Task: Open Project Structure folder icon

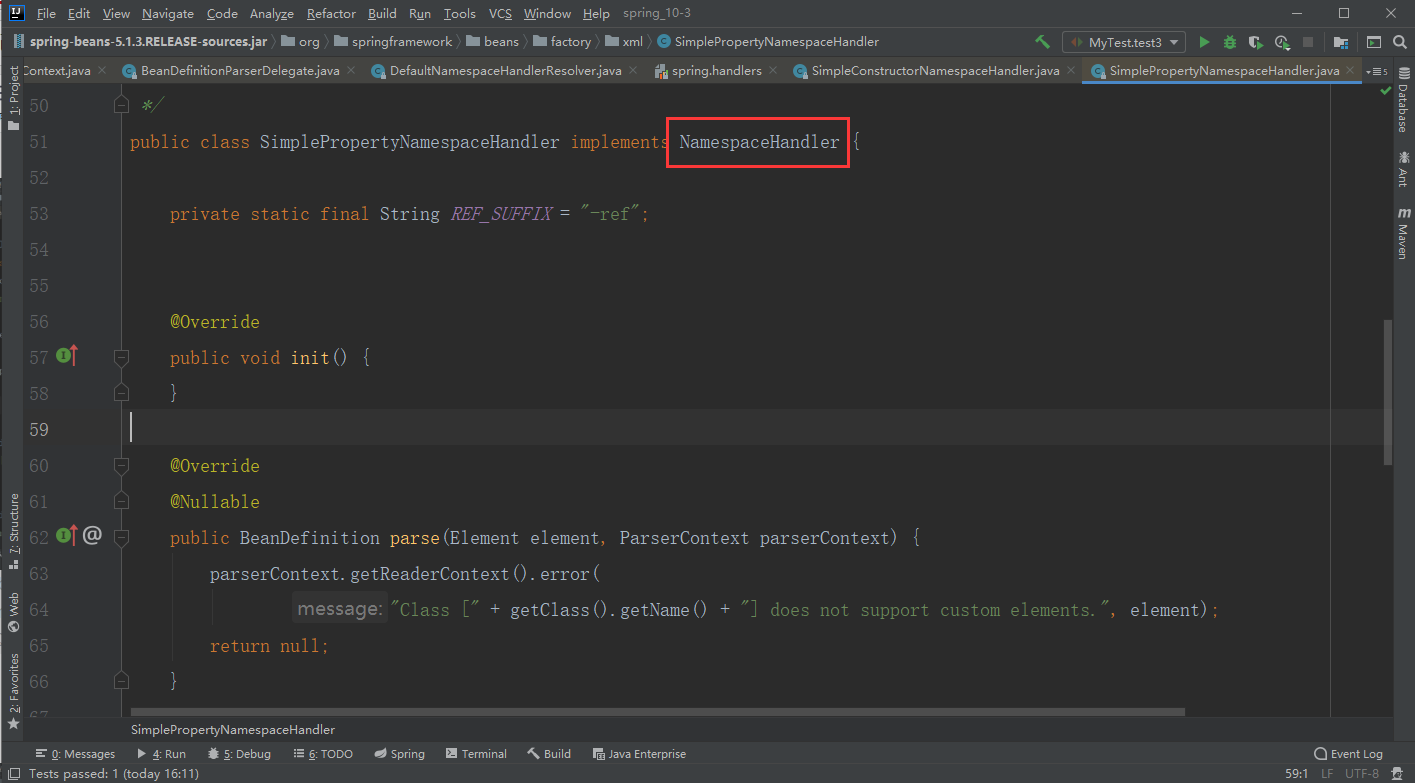Action: pyautogui.click(x=1341, y=42)
